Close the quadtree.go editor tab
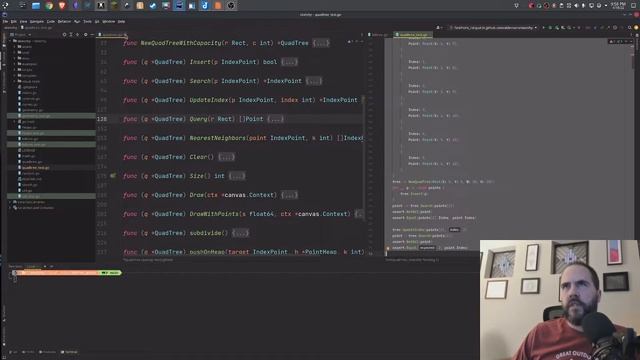Image resolution: width=640 pixels, height=360 pixels. coord(125,35)
